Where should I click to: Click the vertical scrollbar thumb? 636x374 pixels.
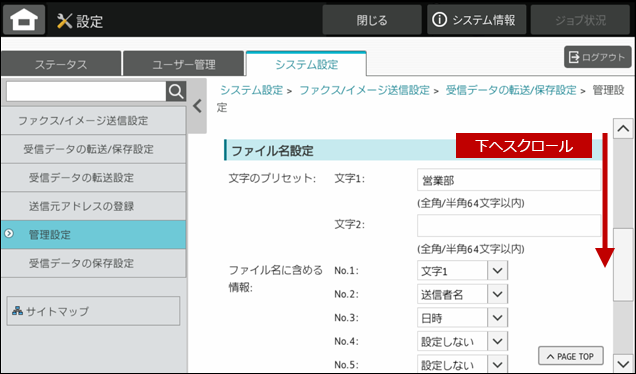pos(623,265)
